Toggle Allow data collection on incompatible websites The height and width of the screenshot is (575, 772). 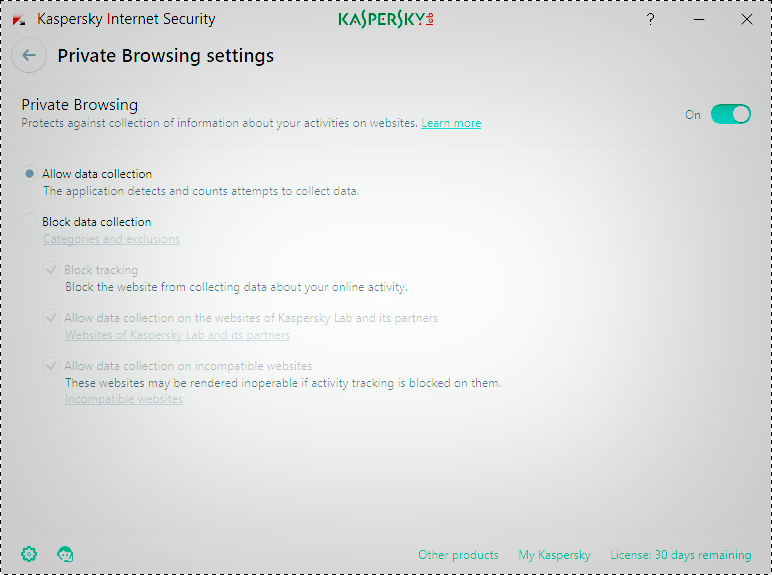(51, 366)
